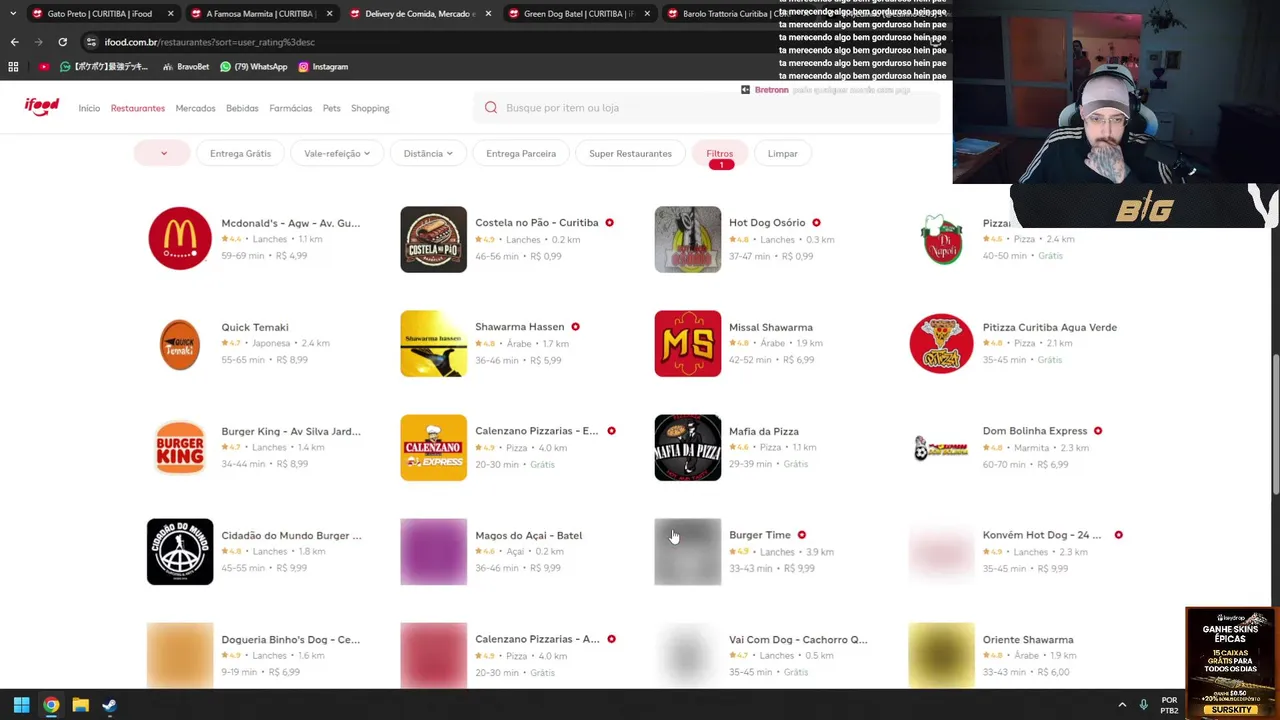Open the Japanese-titled bookmark
This screenshot has height=720, width=1280.
coord(104,67)
